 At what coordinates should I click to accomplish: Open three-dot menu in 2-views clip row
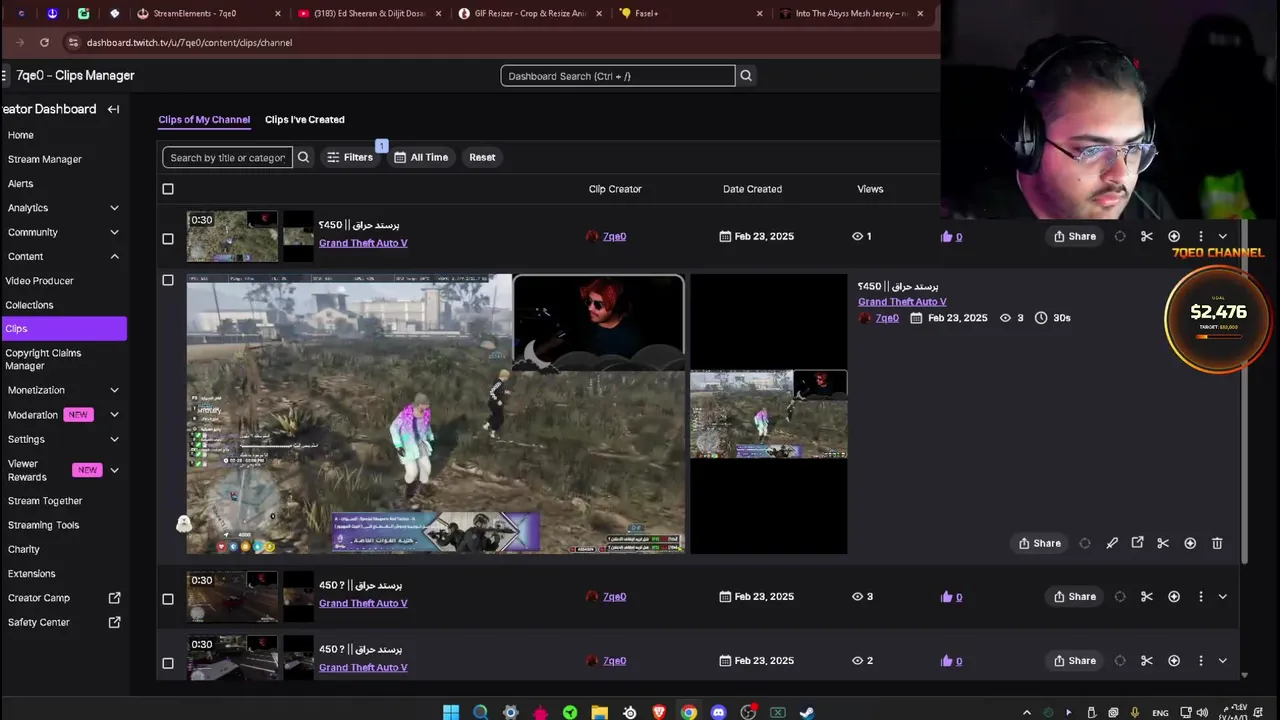(x=1201, y=661)
